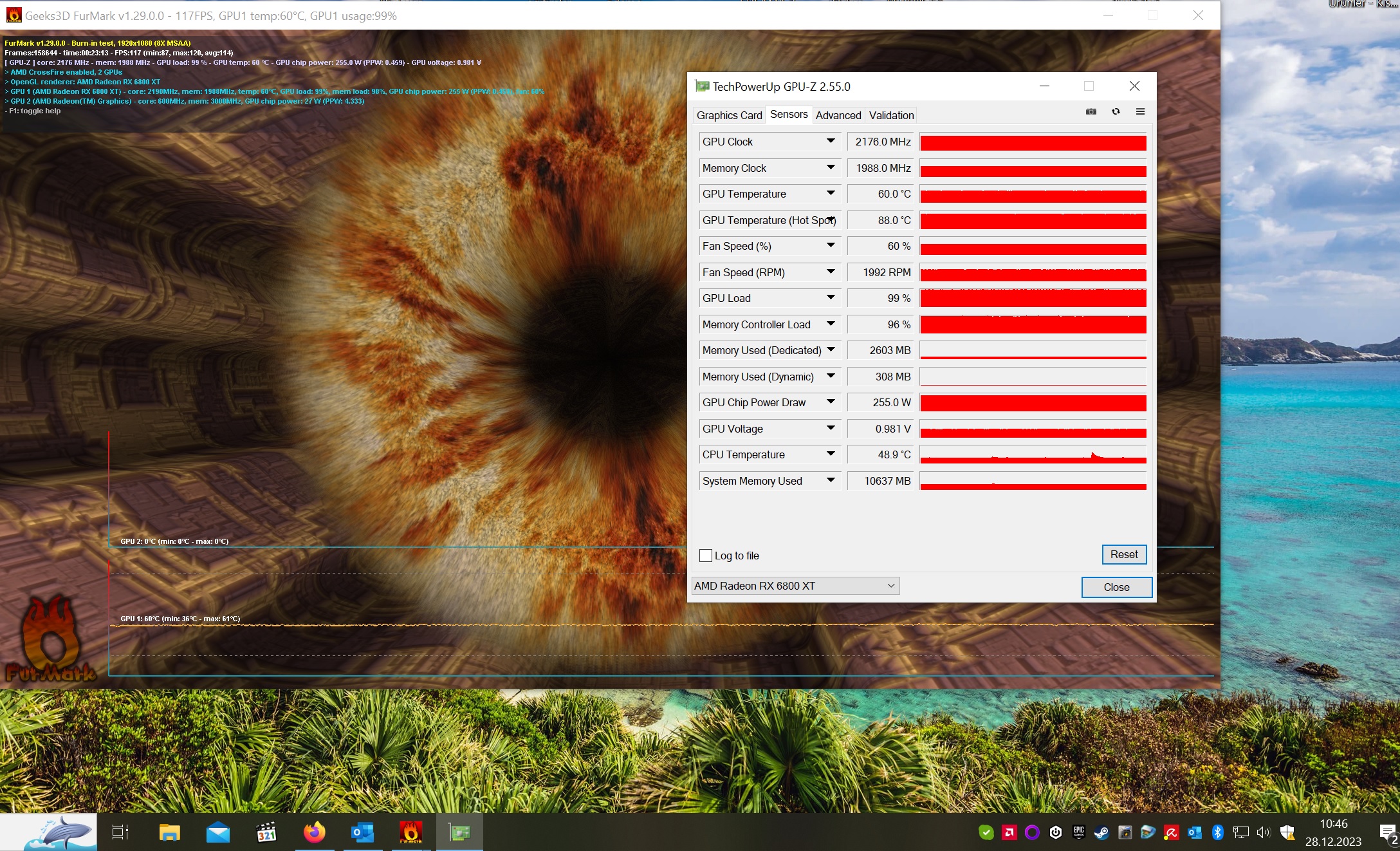The height and width of the screenshot is (851, 1400).
Task: Open the AMD Software tray icon
Action: [x=1009, y=832]
